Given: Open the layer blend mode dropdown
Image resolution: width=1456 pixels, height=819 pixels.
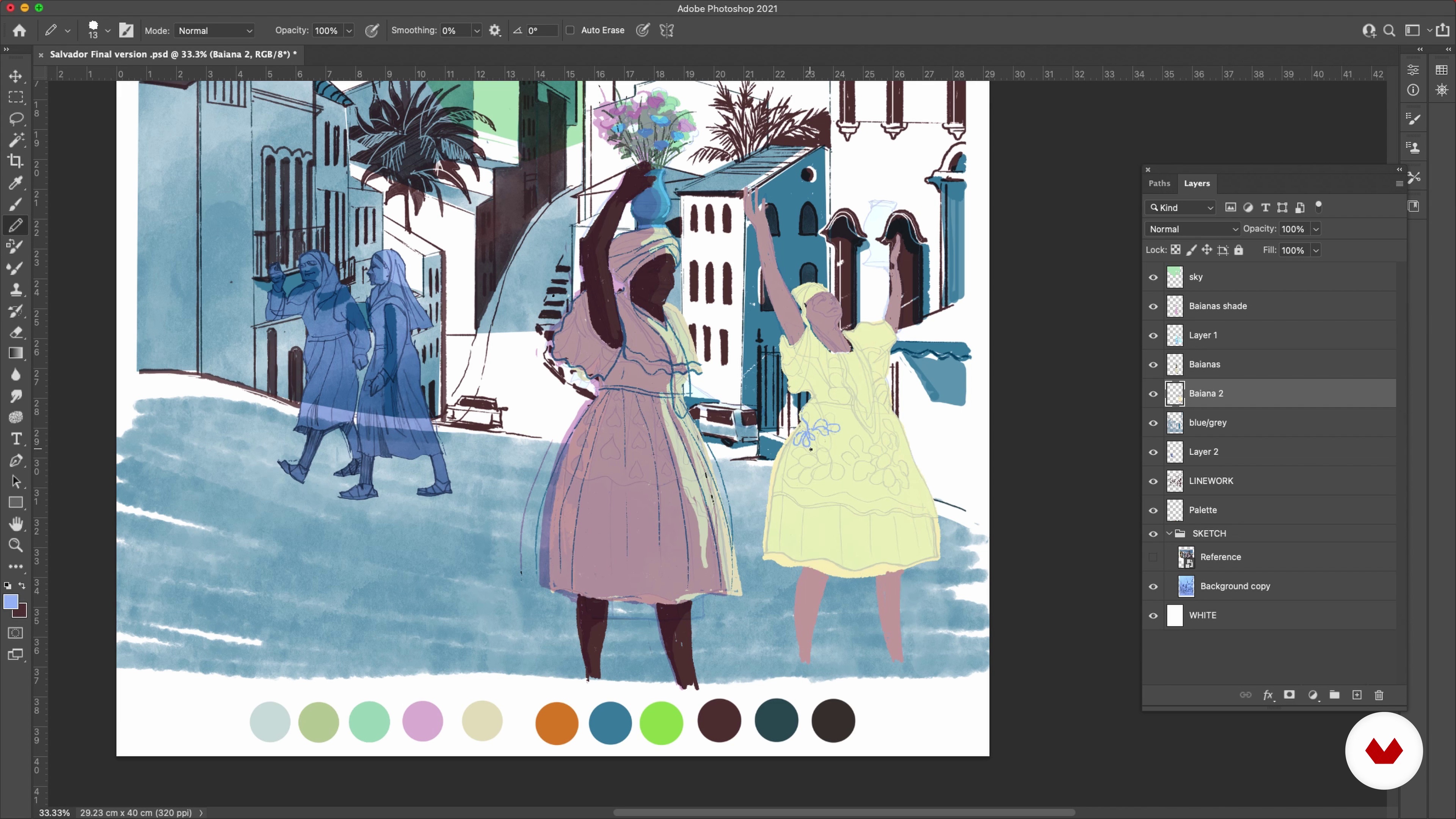Looking at the screenshot, I should [x=1192, y=229].
